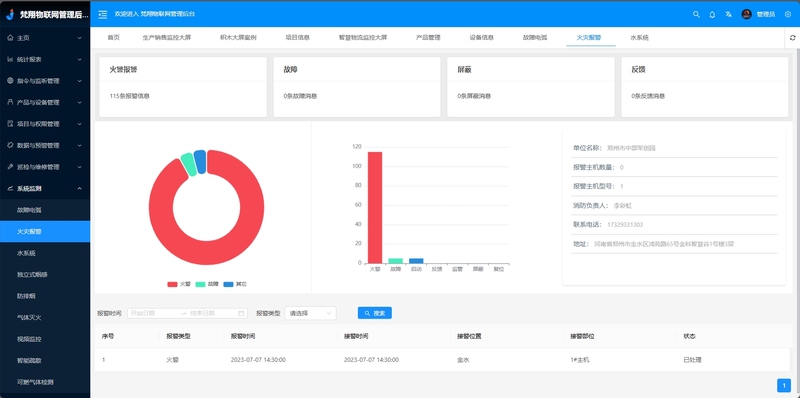Open 故障电弧 in the sidebar submenu
The image size is (800, 398).
coord(45,210)
